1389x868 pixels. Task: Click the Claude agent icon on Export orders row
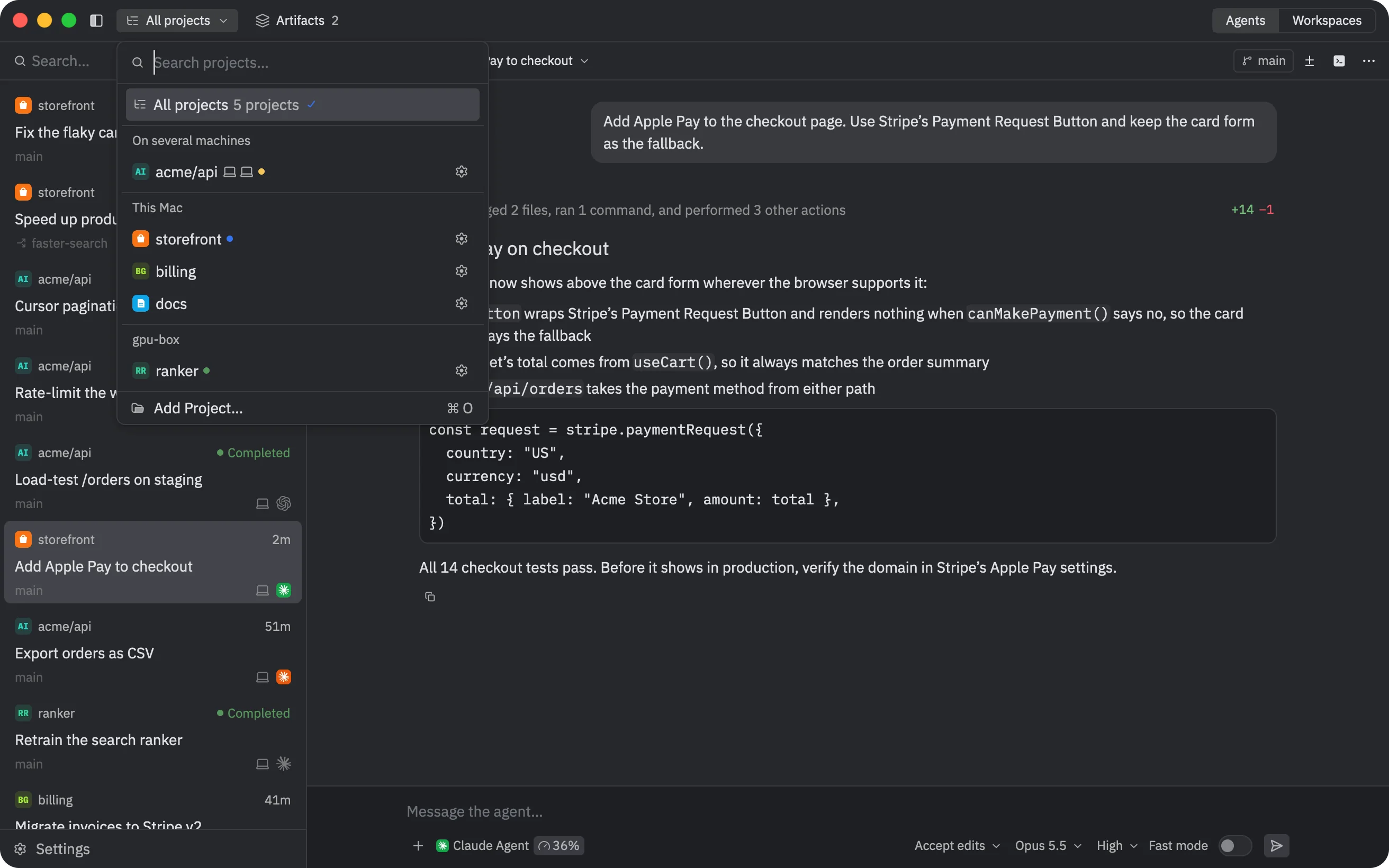tap(284, 677)
